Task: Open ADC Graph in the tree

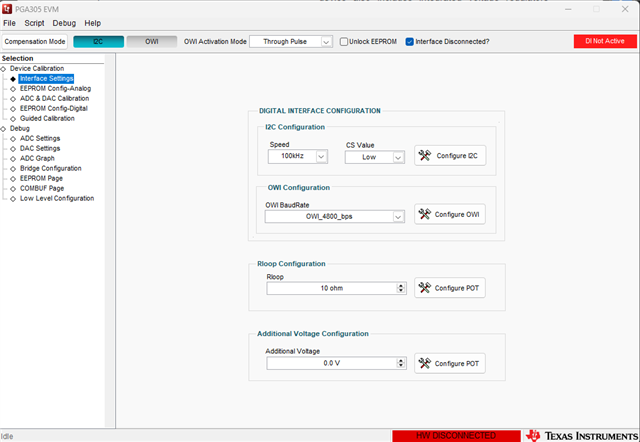Action: (37, 158)
